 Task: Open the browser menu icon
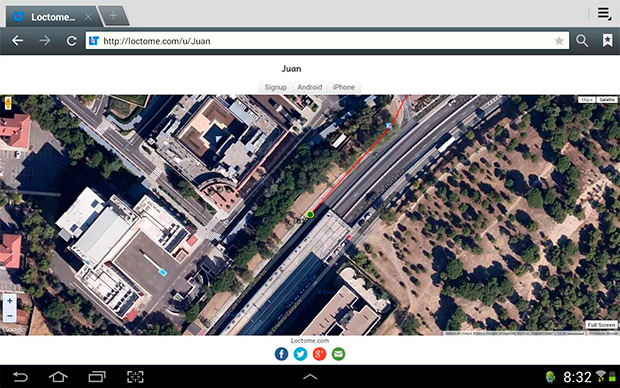coord(604,13)
